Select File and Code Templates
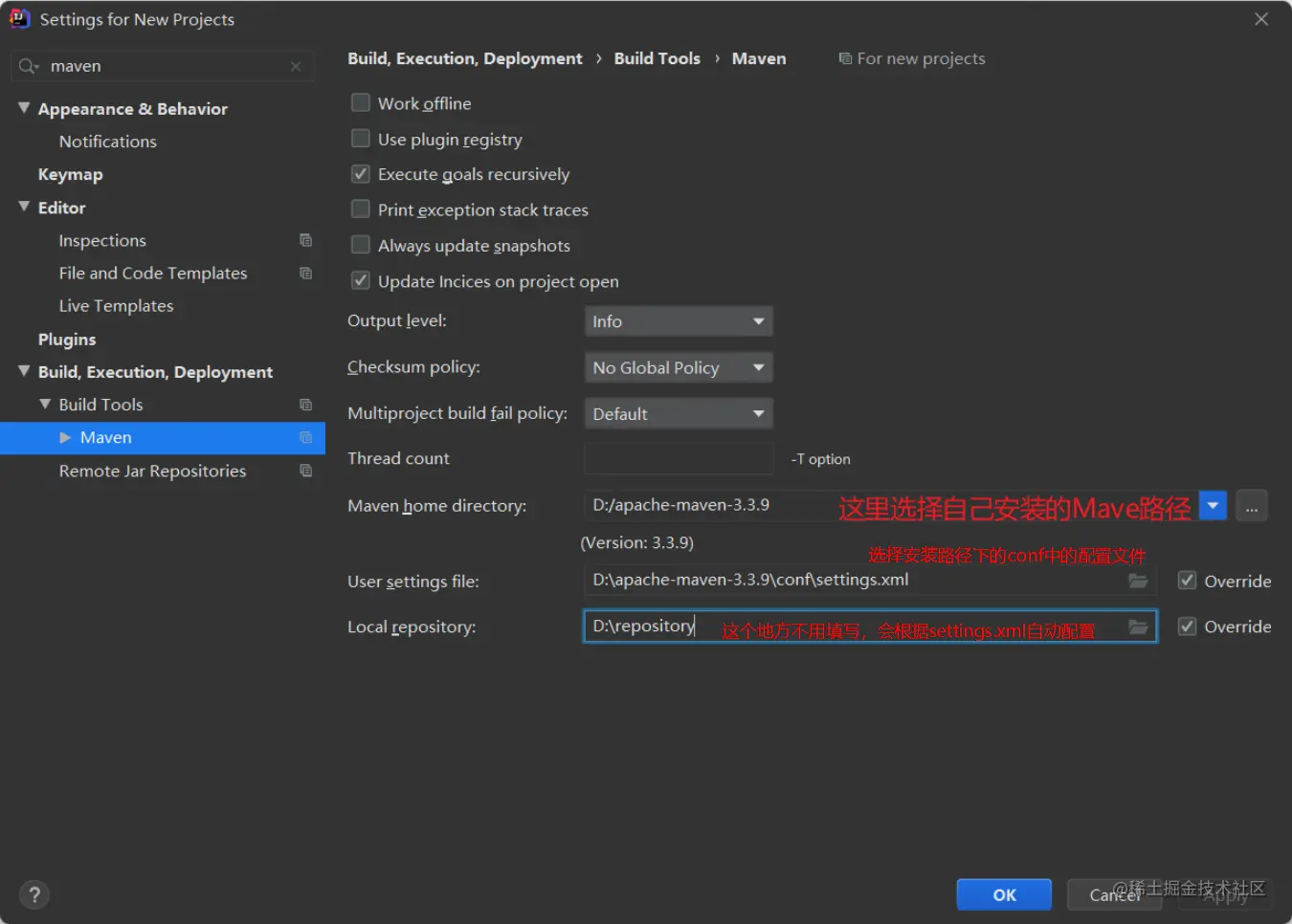Screen dimensions: 1292x924 click(153, 274)
